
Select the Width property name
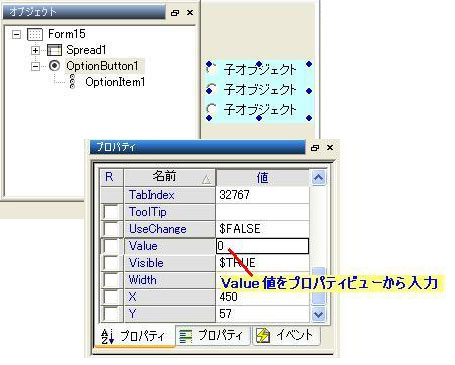170,280
